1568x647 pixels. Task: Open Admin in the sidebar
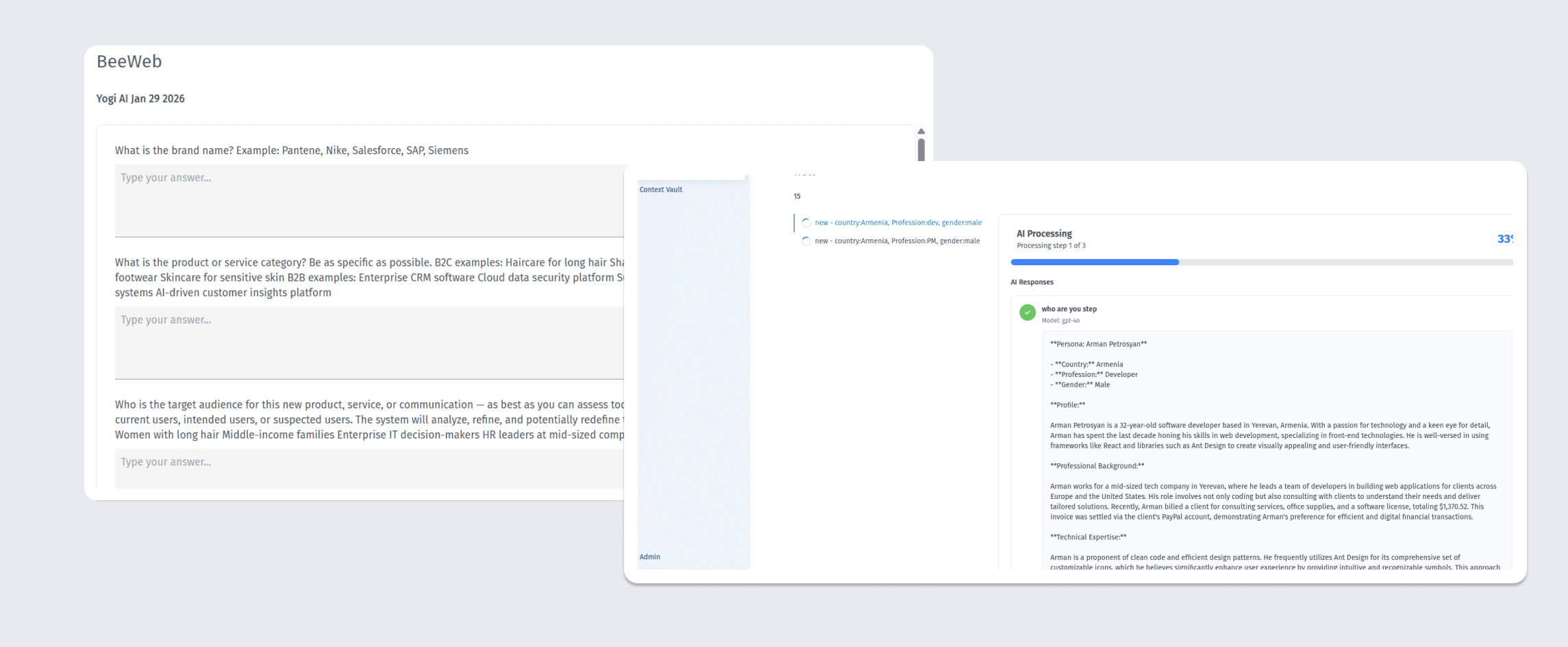coord(649,557)
